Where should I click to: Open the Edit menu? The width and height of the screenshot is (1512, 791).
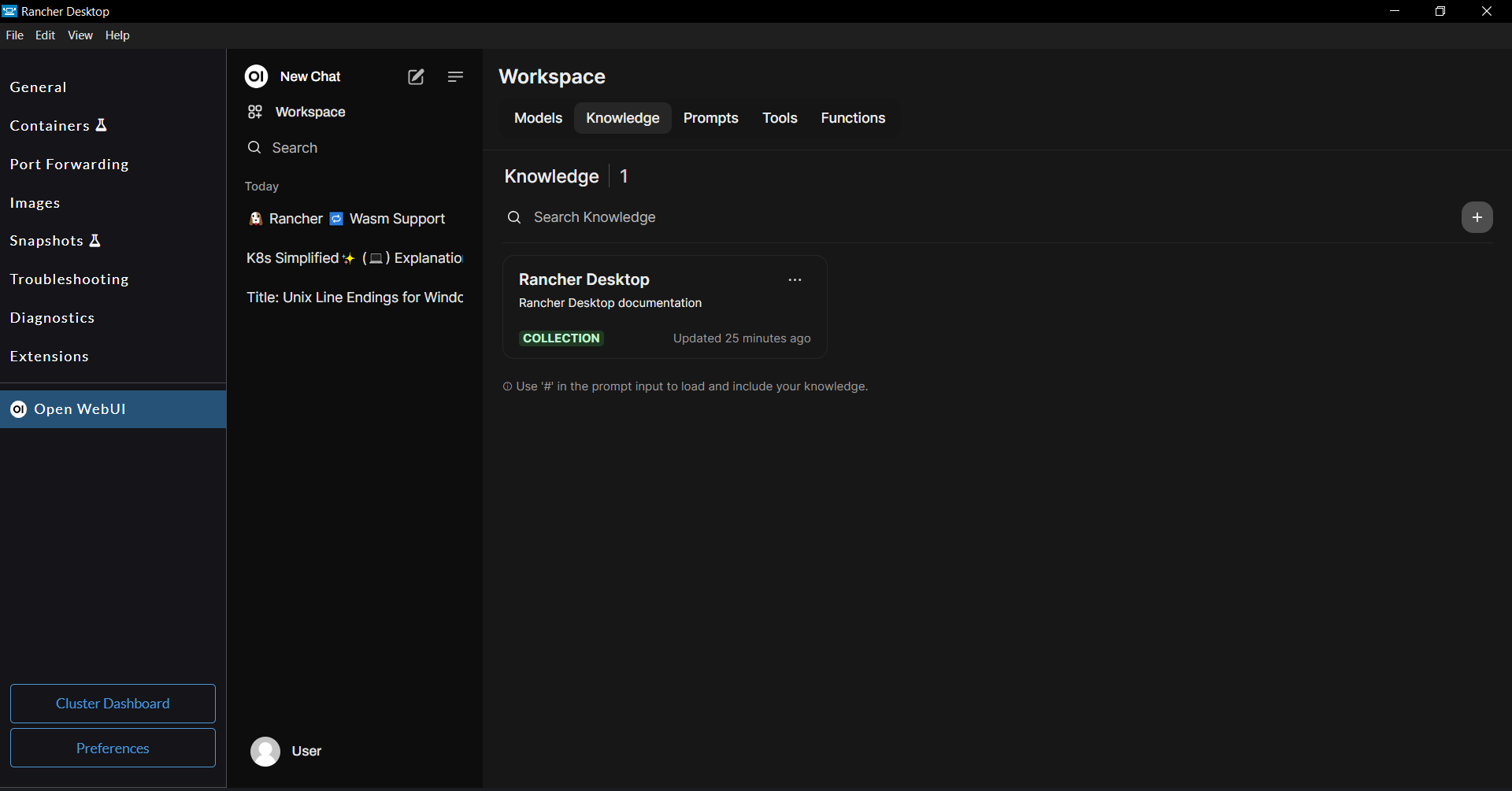pos(45,35)
